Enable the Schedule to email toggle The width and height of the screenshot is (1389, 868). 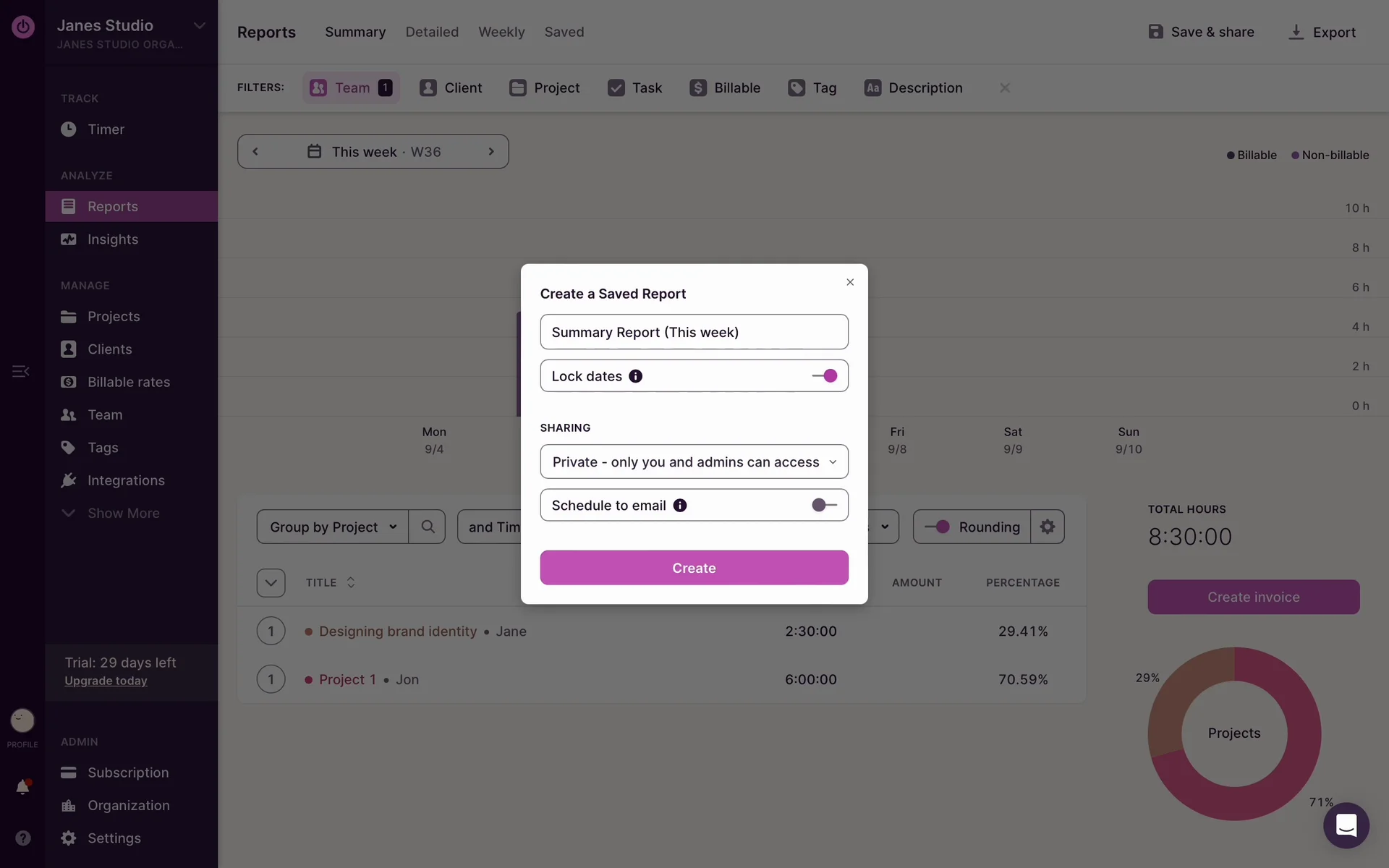[825, 506]
